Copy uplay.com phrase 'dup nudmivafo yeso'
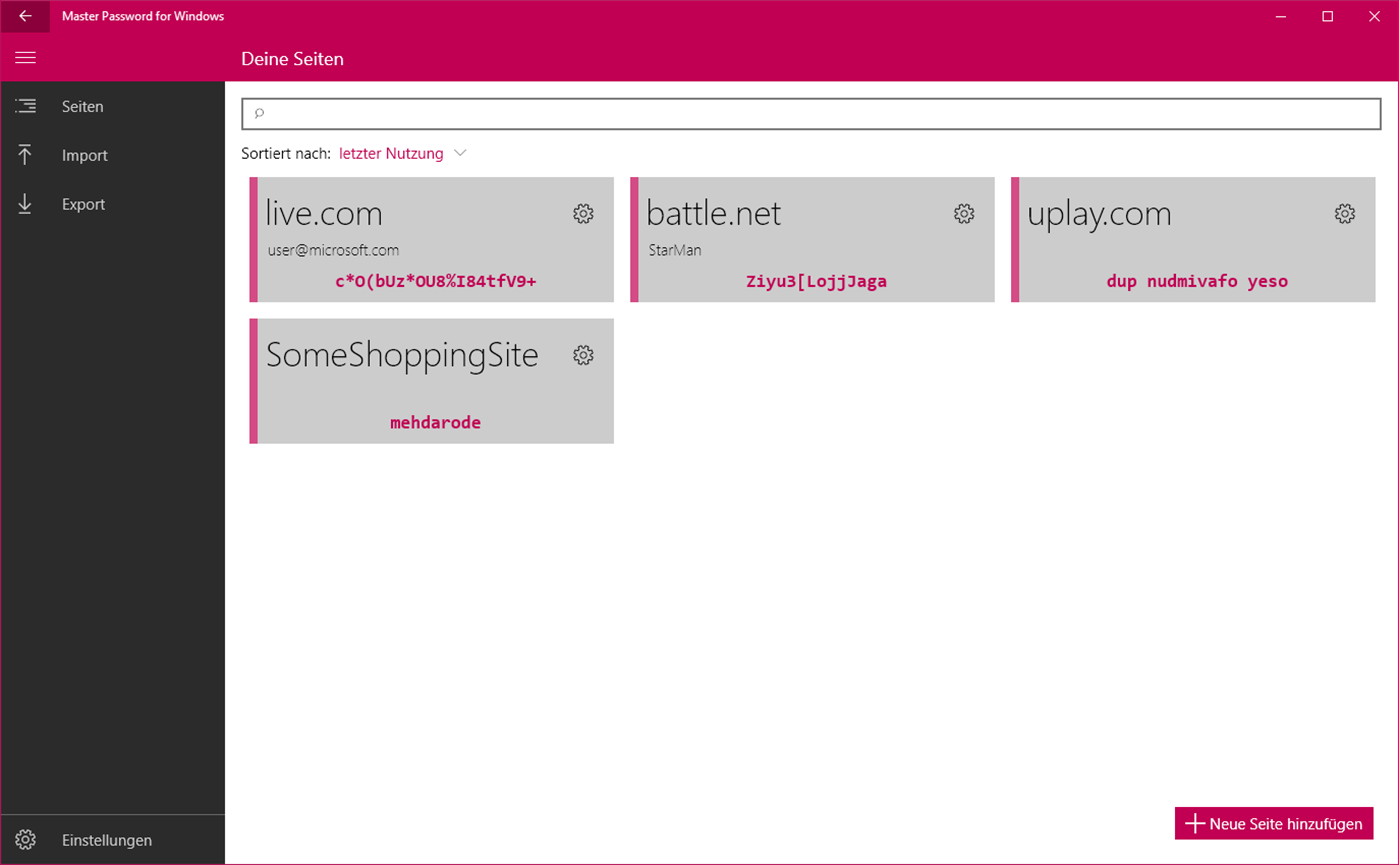 [1197, 281]
